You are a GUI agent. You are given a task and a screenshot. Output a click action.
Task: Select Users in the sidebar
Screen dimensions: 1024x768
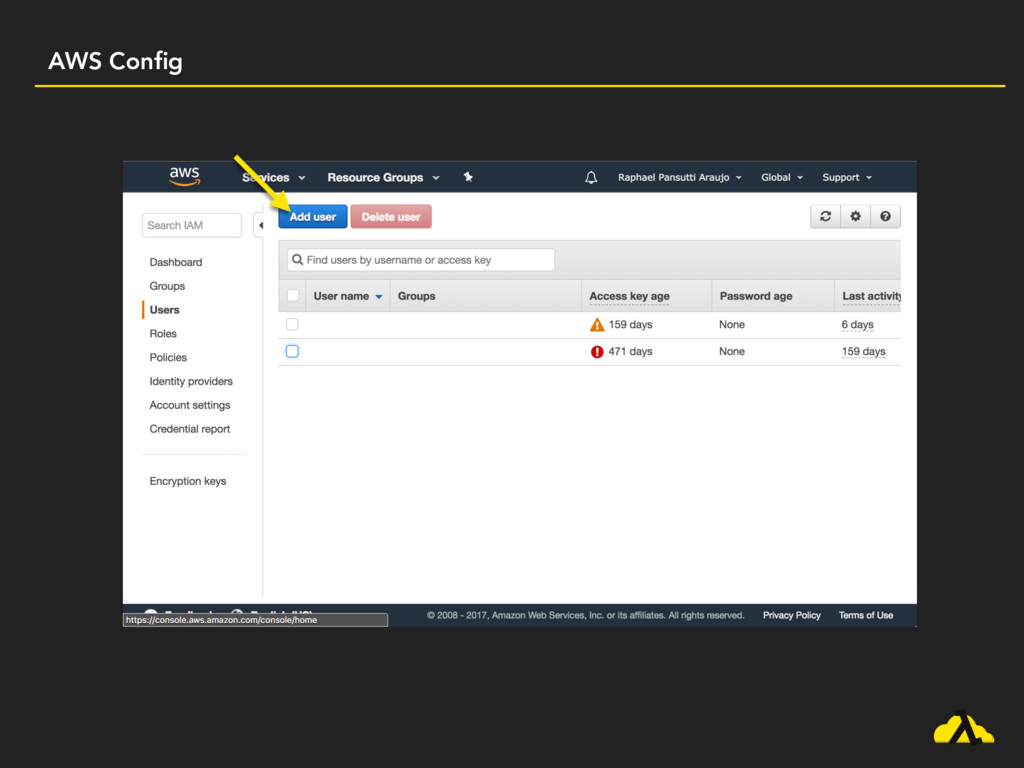coord(165,310)
